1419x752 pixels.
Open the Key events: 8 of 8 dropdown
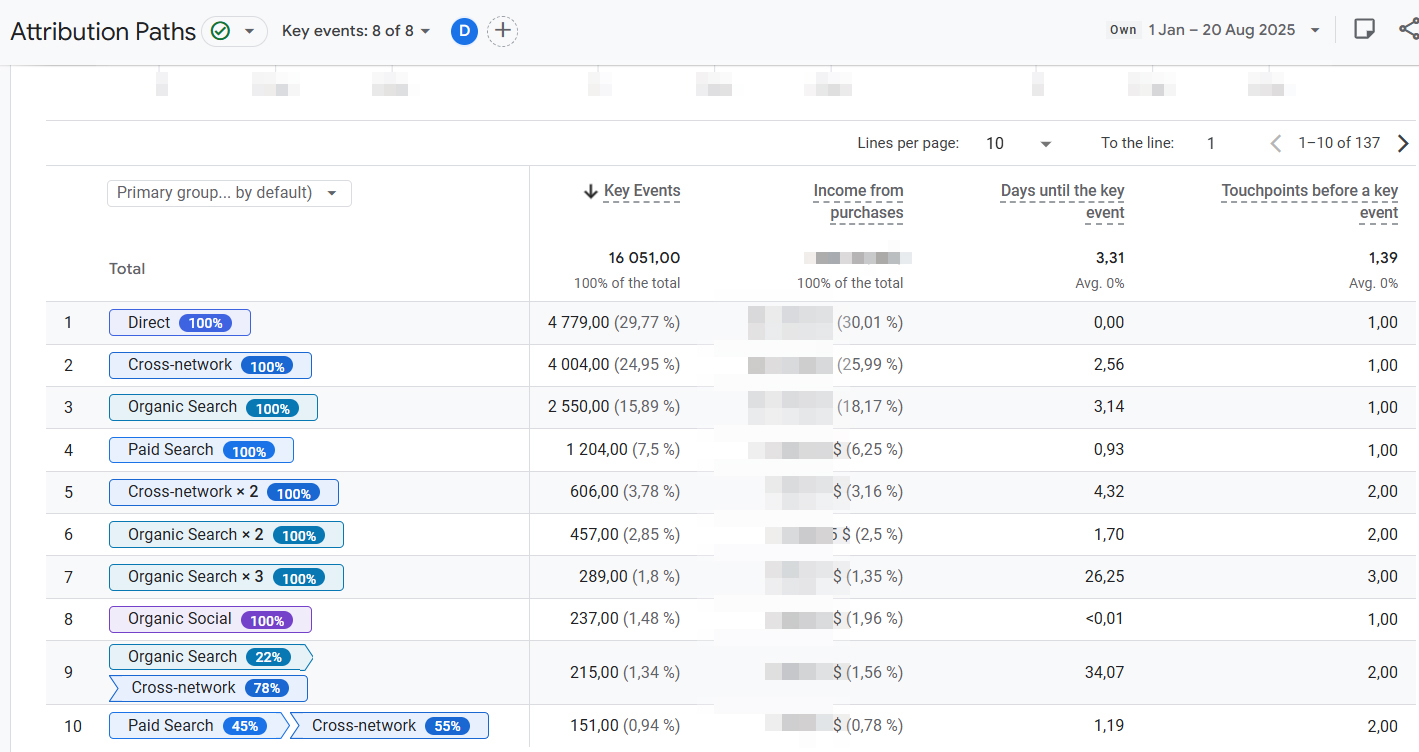(356, 31)
